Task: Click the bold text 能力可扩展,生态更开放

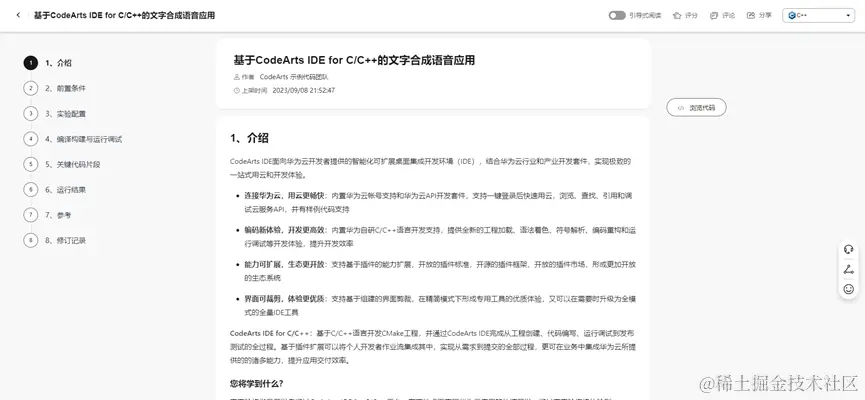Action: click(285, 264)
